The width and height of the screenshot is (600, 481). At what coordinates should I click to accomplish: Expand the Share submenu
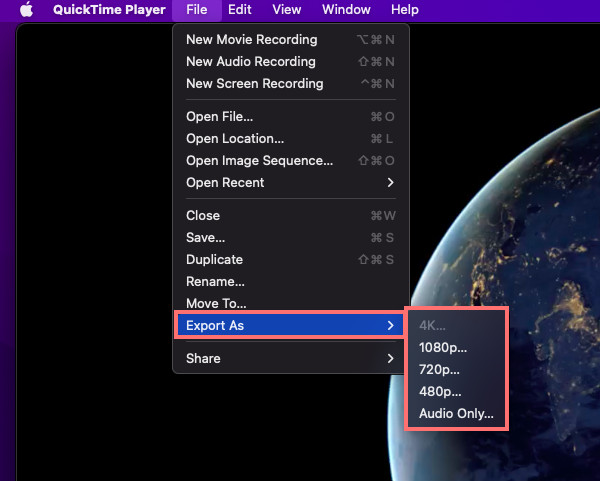pos(291,359)
